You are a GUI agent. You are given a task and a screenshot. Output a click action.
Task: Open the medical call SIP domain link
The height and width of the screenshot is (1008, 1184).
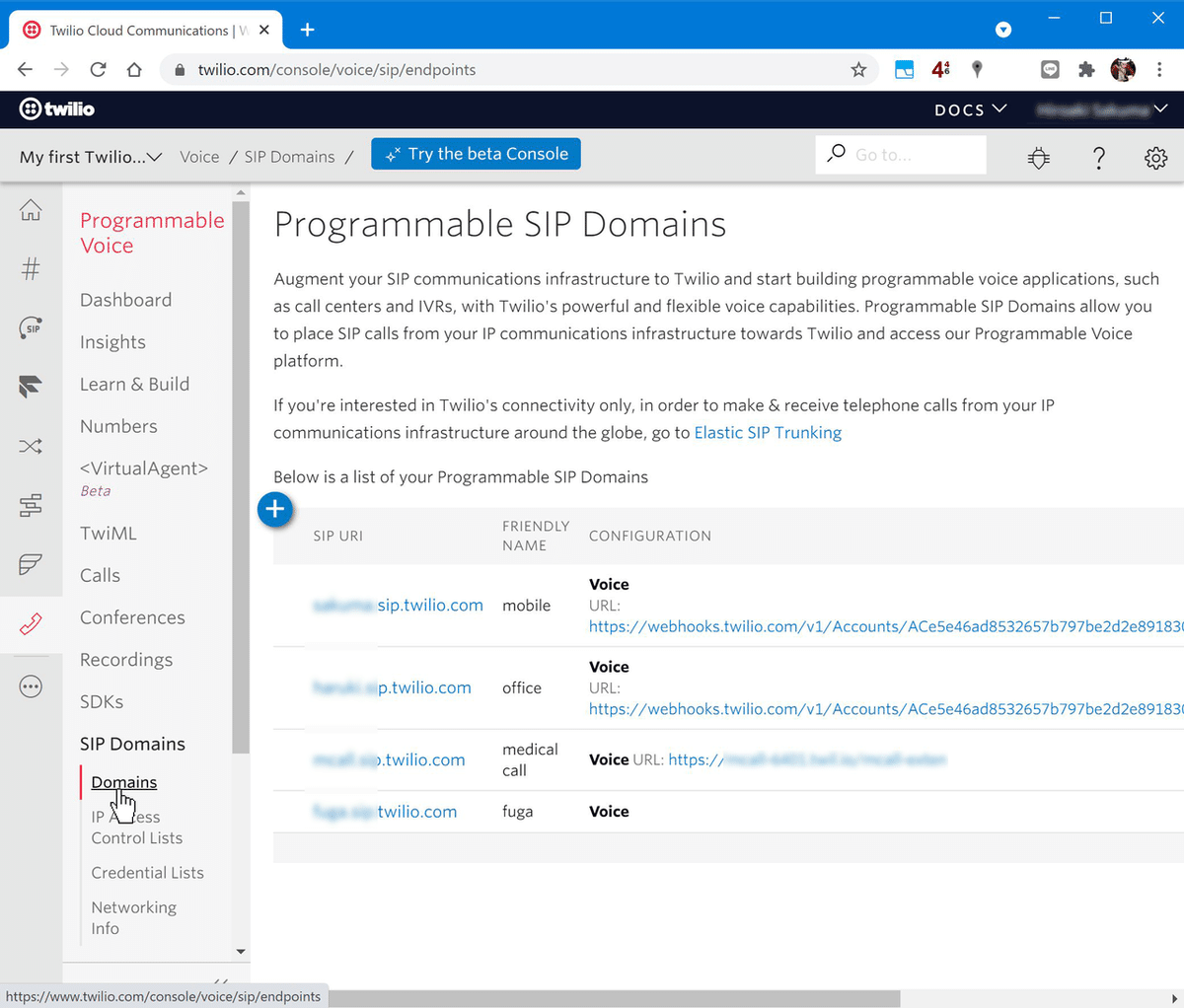(x=389, y=759)
